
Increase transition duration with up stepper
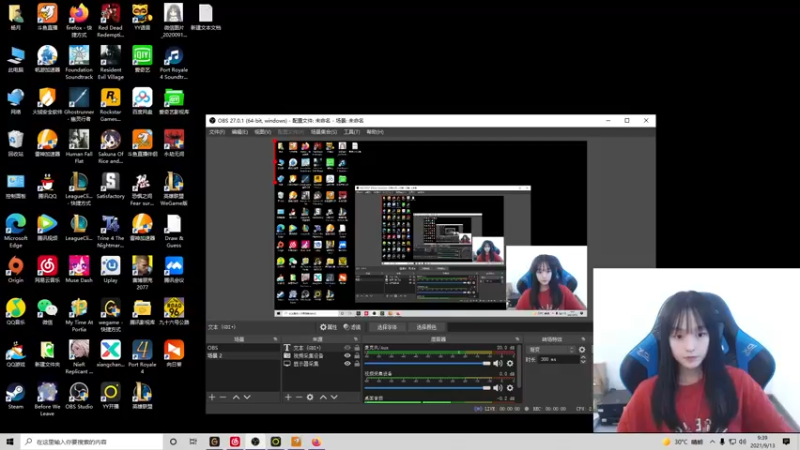point(583,357)
